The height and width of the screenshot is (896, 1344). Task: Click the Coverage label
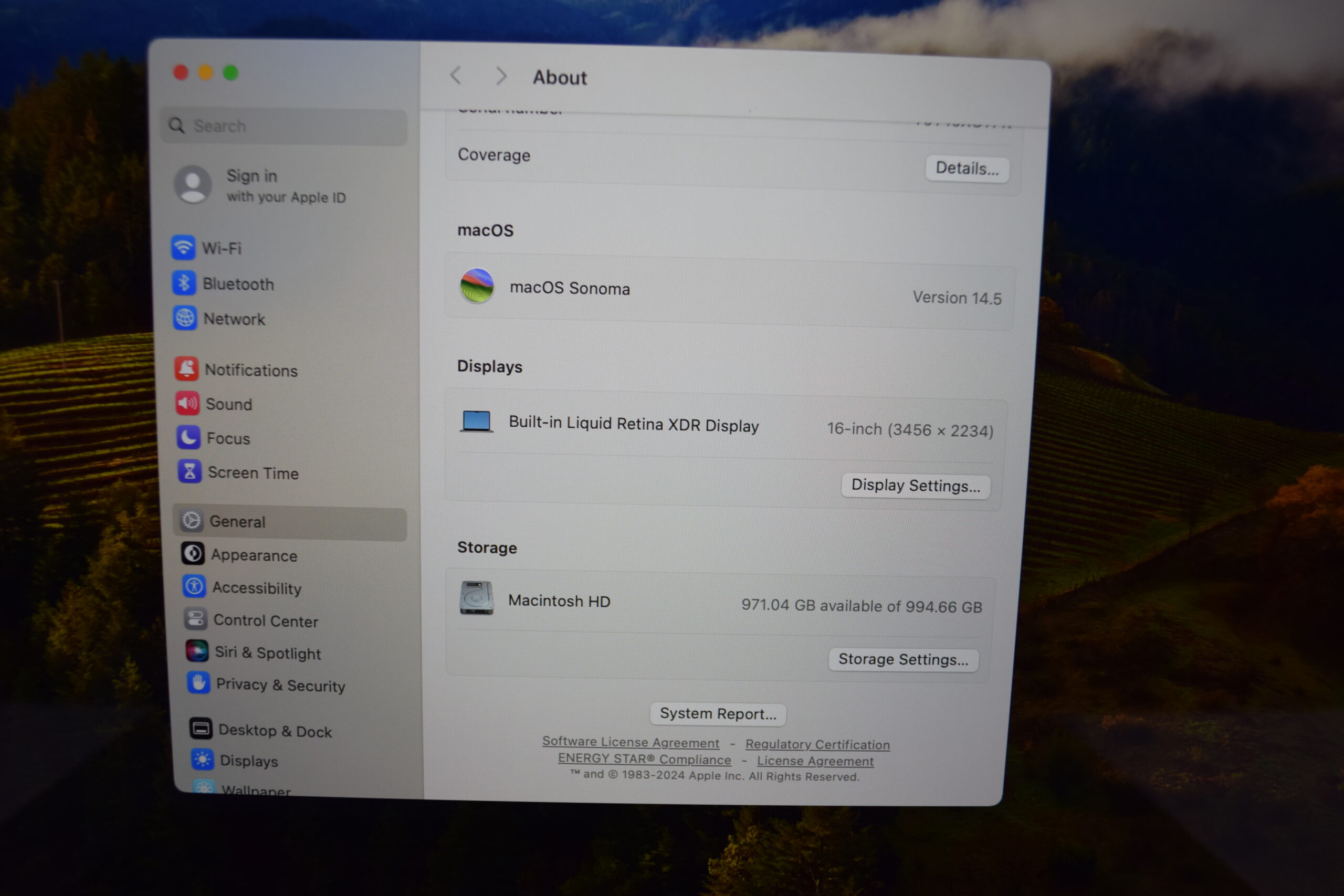coord(493,155)
